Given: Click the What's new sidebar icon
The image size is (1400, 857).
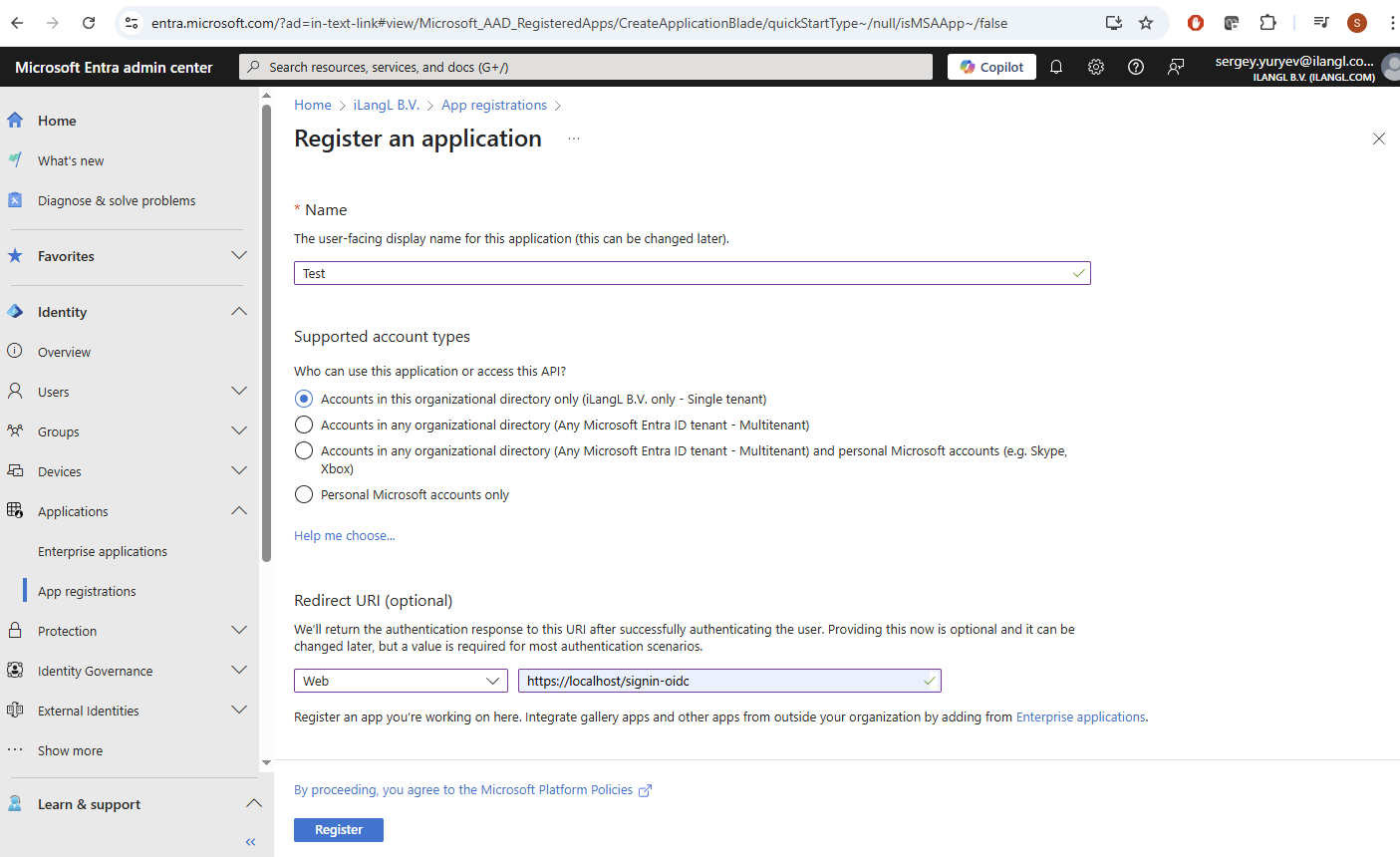Looking at the screenshot, I should (x=15, y=160).
